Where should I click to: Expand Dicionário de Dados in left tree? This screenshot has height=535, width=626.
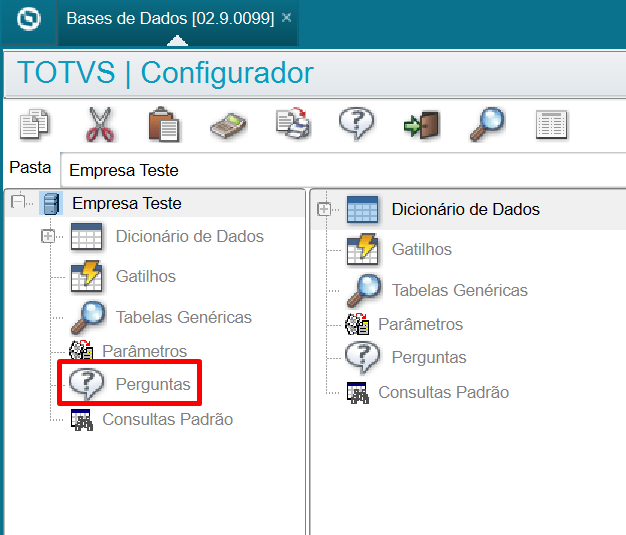click(x=48, y=236)
